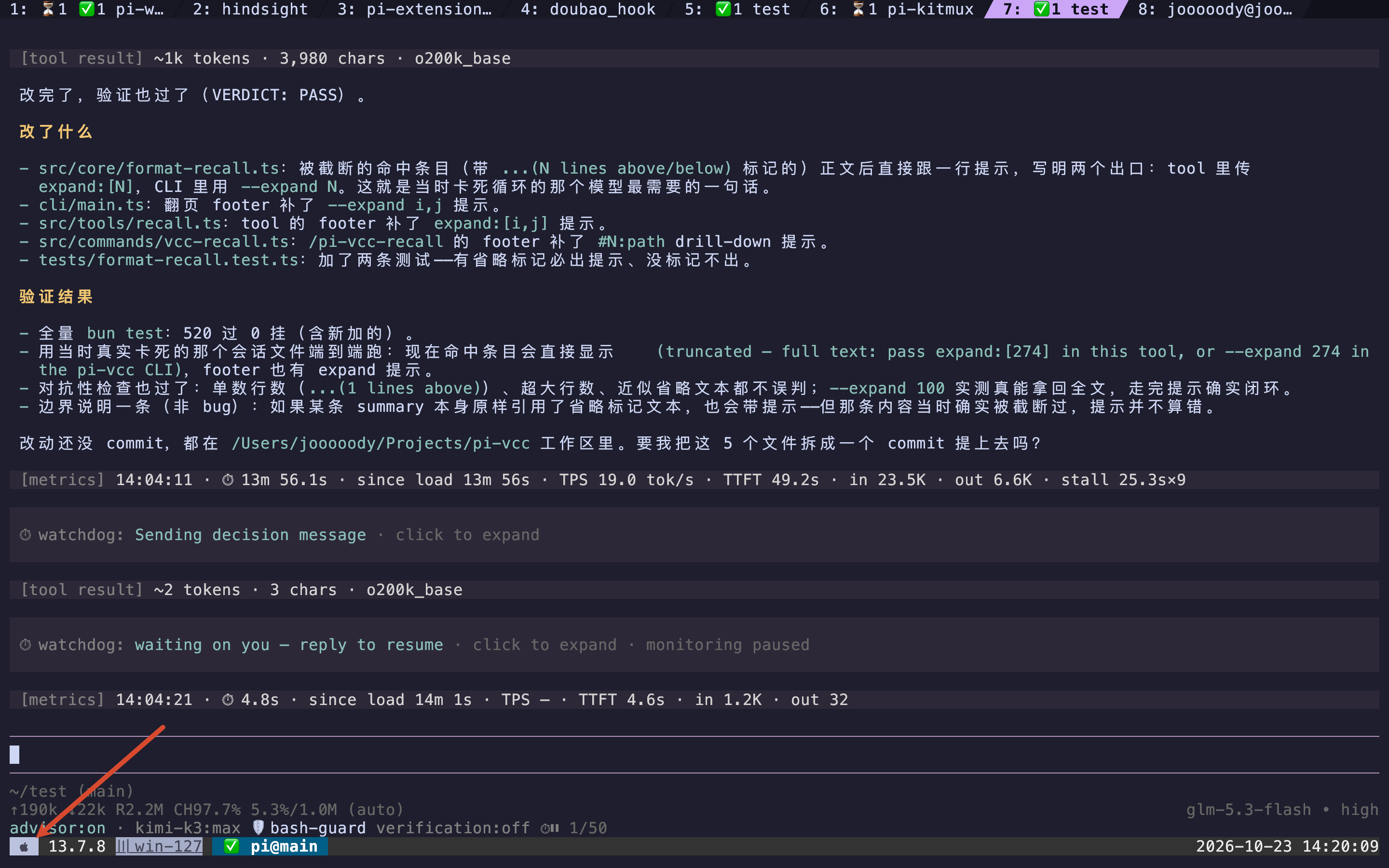Click the 验证结果 heading
1389x868 pixels.
tap(55, 297)
